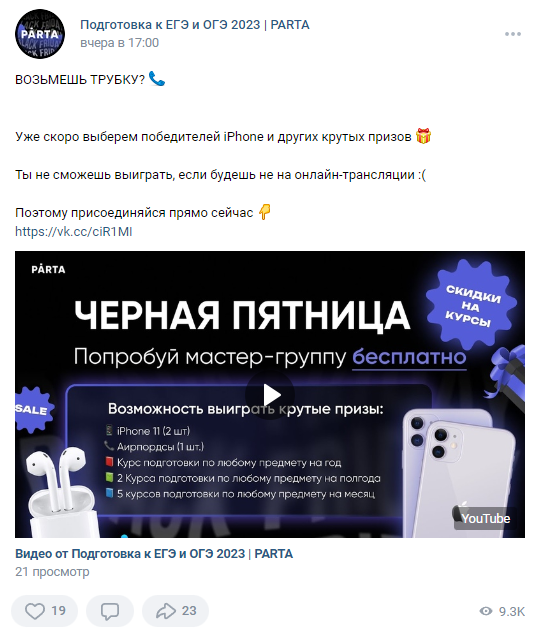Open video title link below the preview
541x634 pixels.
pyautogui.click(x=154, y=554)
